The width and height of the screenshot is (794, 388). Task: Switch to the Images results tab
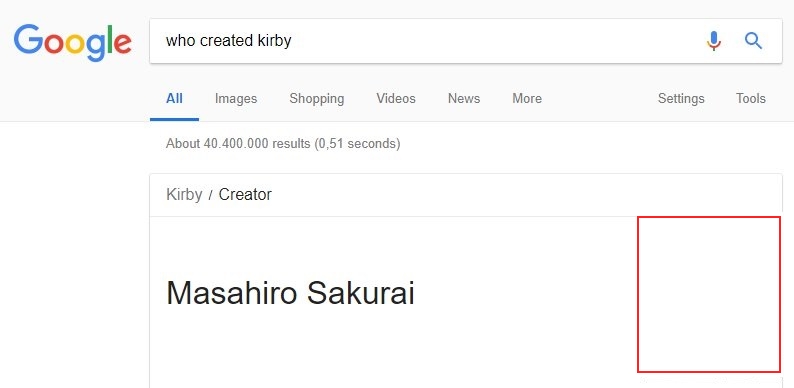(x=236, y=98)
